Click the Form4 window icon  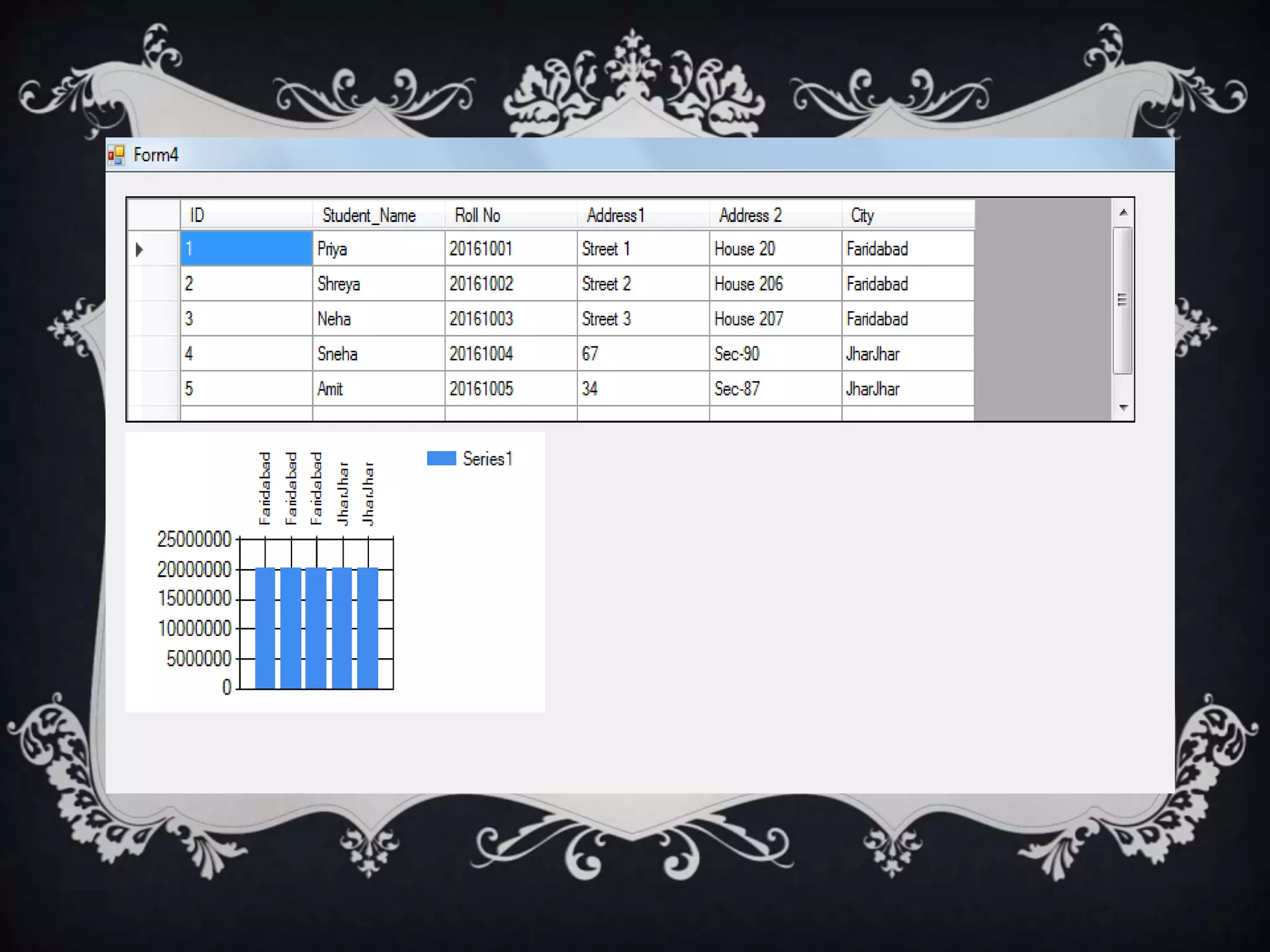(116, 155)
